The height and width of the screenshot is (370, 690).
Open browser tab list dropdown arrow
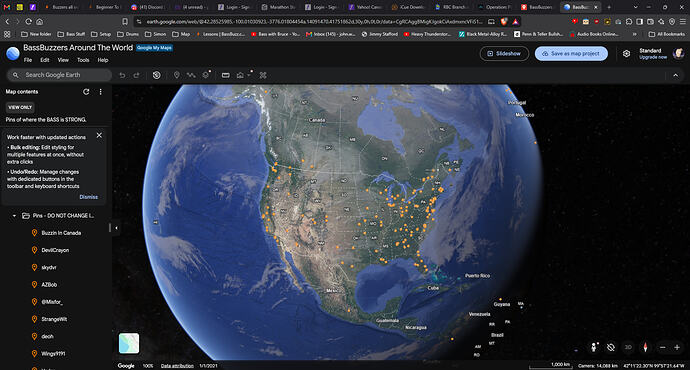(x=635, y=7)
